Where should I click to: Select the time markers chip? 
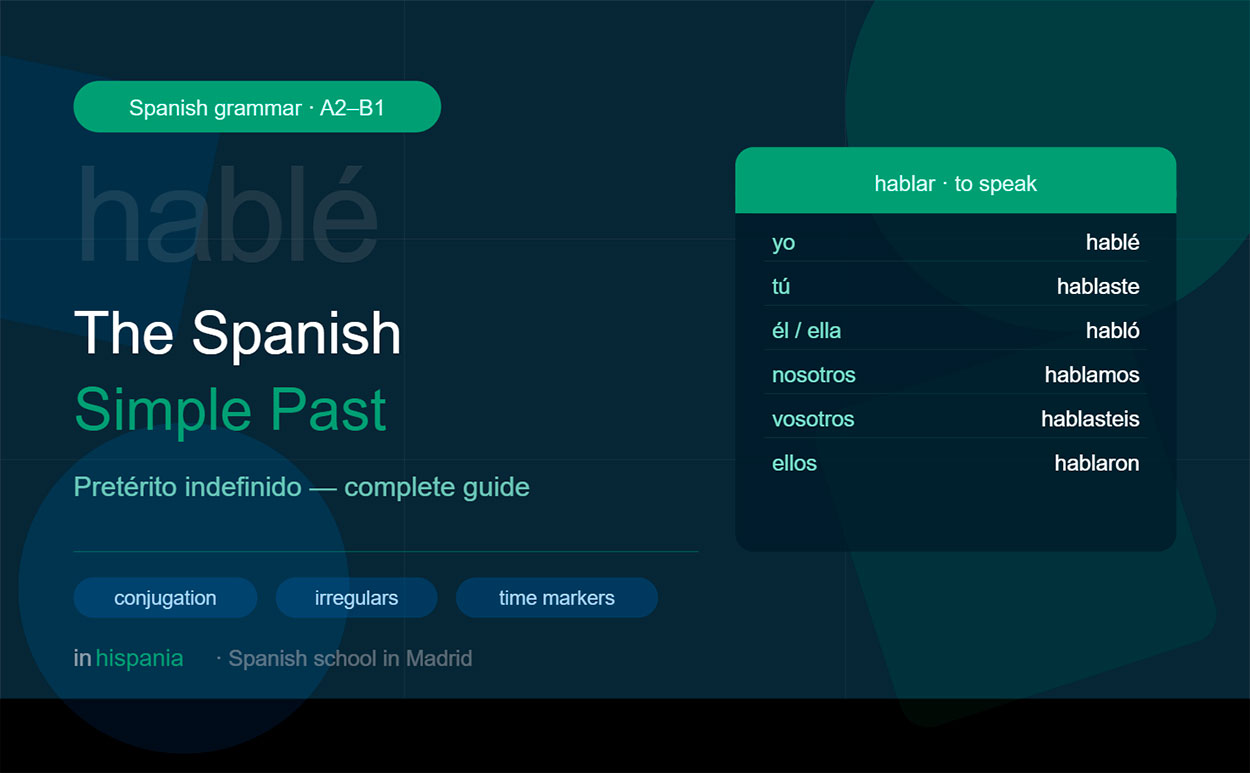point(556,597)
